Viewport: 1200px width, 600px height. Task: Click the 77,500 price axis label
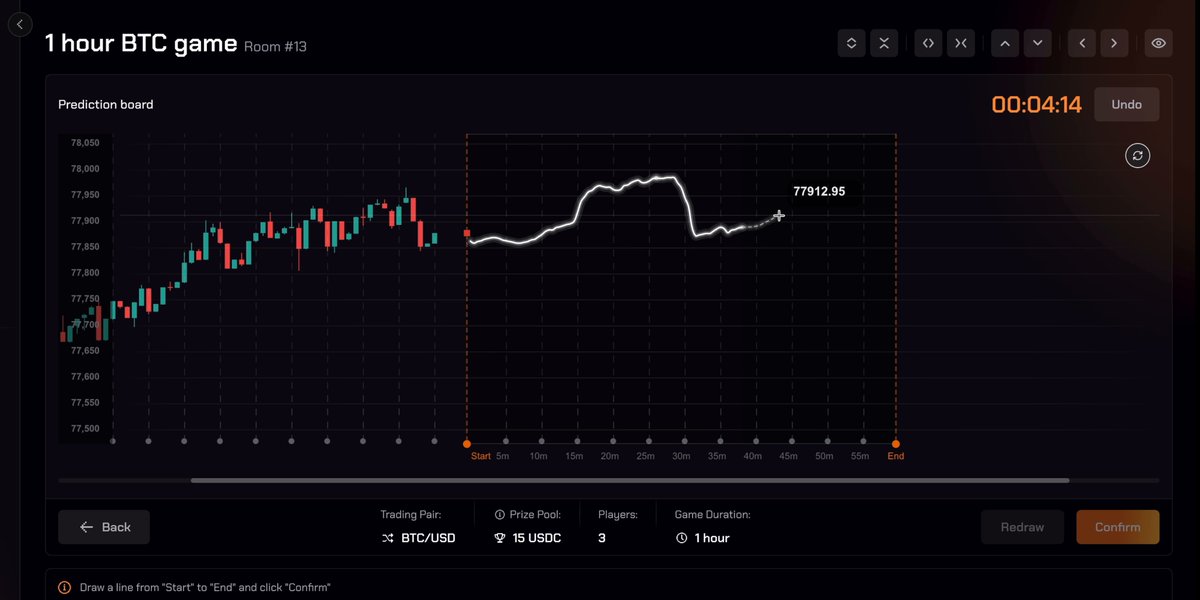coord(84,429)
